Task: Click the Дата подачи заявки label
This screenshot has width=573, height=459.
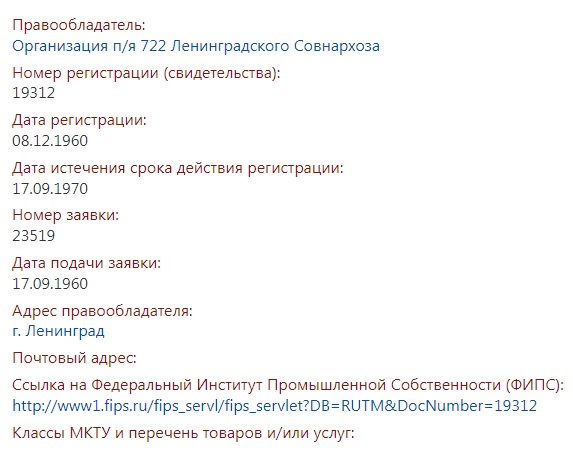Action: click(x=87, y=263)
